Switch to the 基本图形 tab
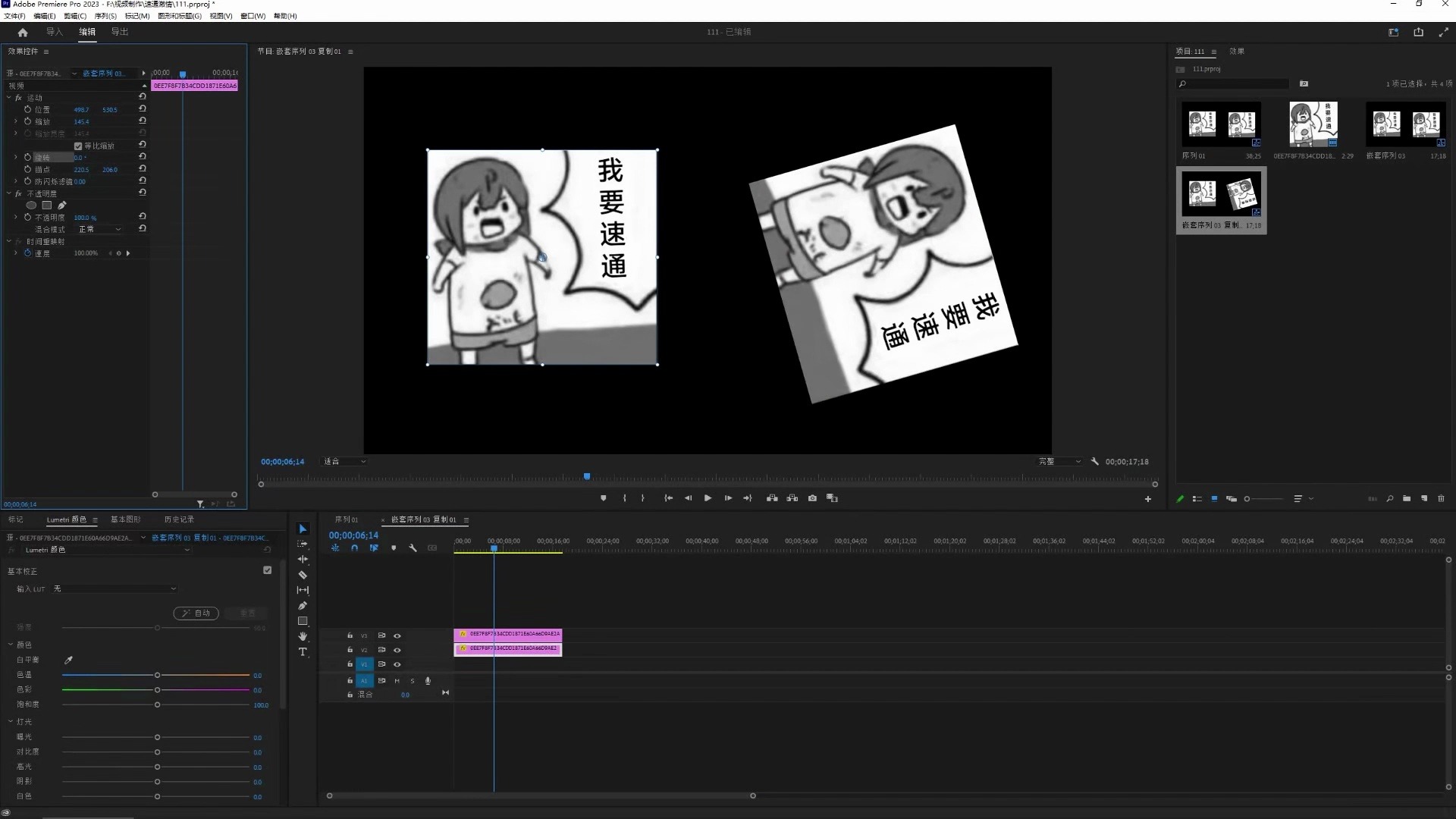 125,519
